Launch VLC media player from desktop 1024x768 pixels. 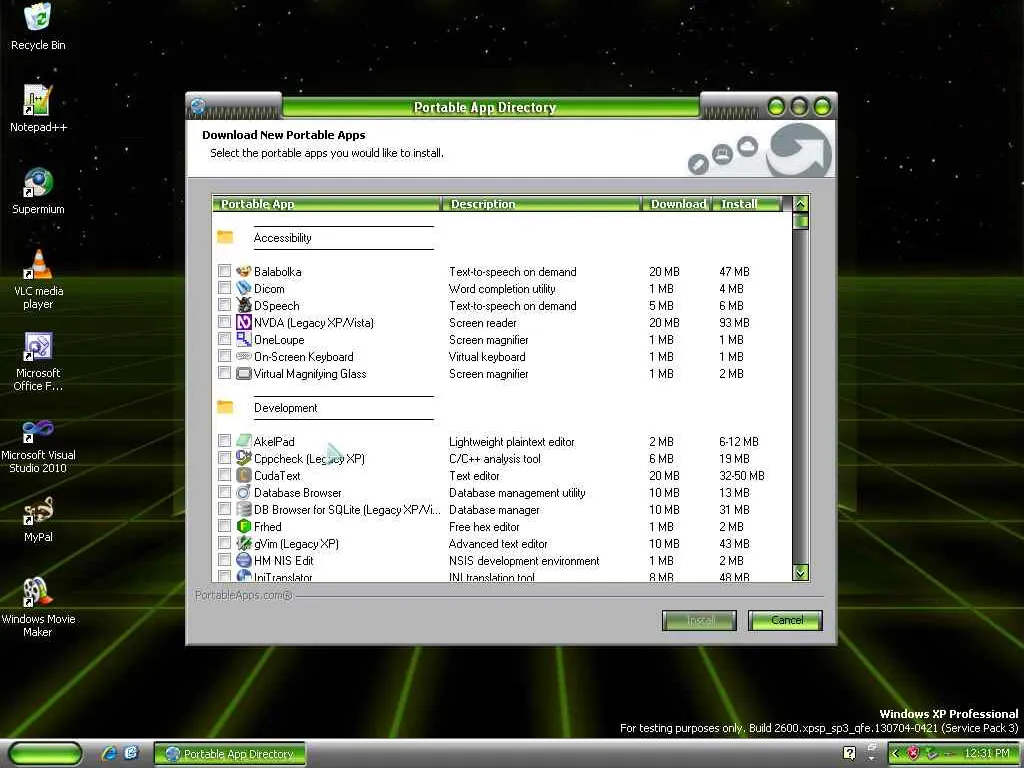coord(38,279)
